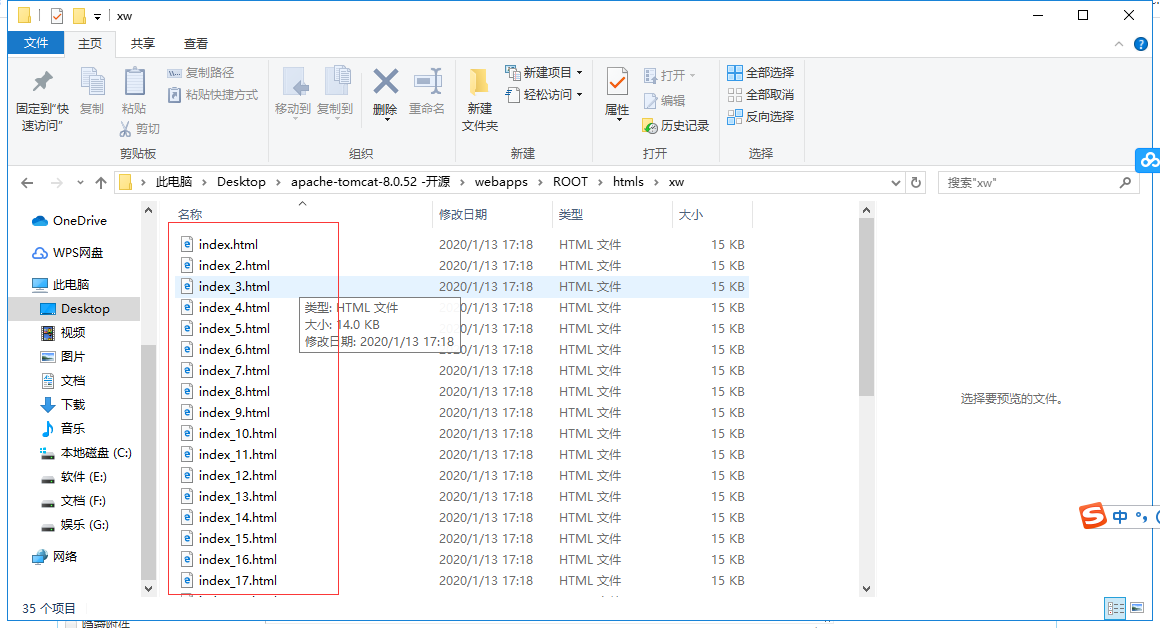Open 音乐 in the navigation pane
Image resolution: width=1160 pixels, height=628 pixels.
63,428
